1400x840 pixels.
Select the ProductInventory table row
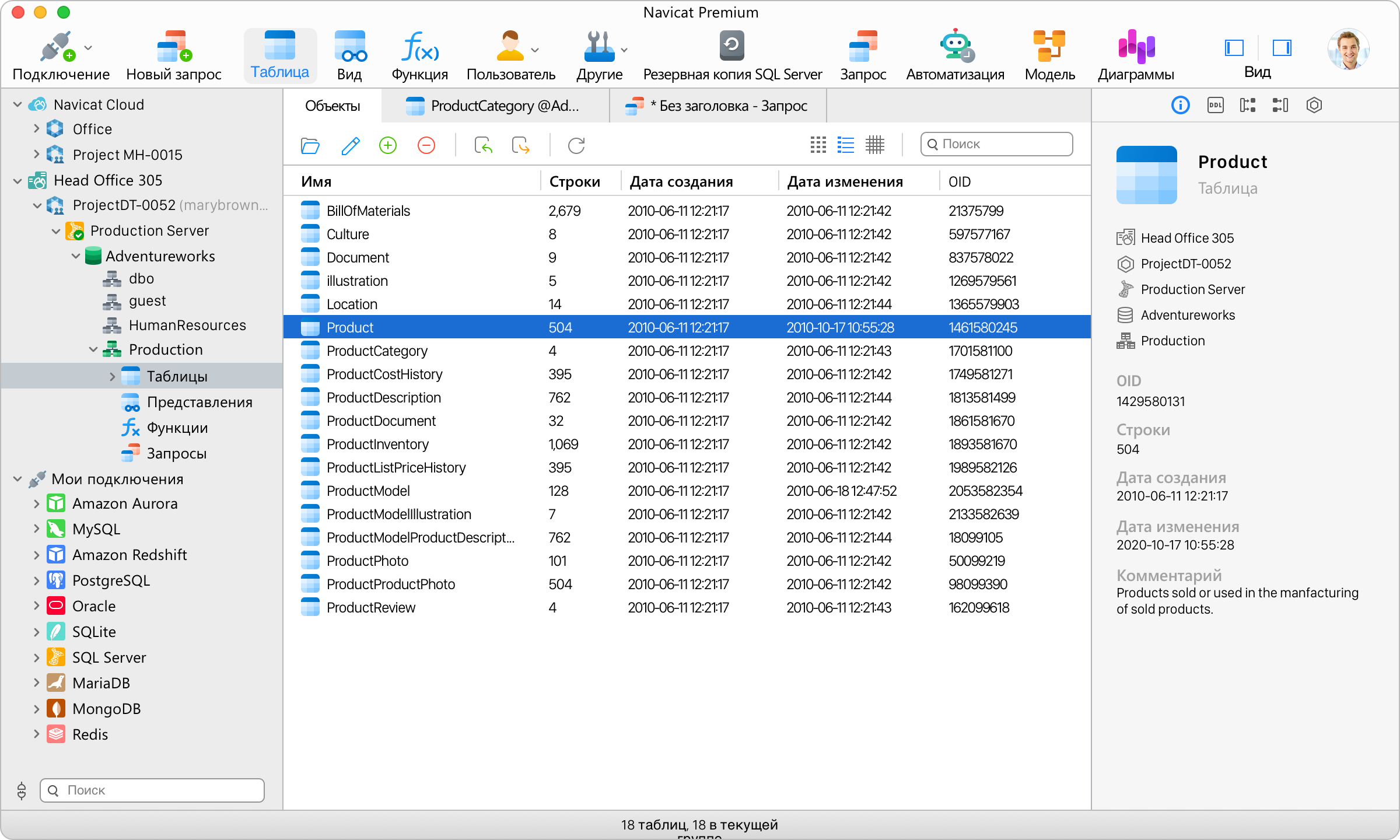click(687, 444)
